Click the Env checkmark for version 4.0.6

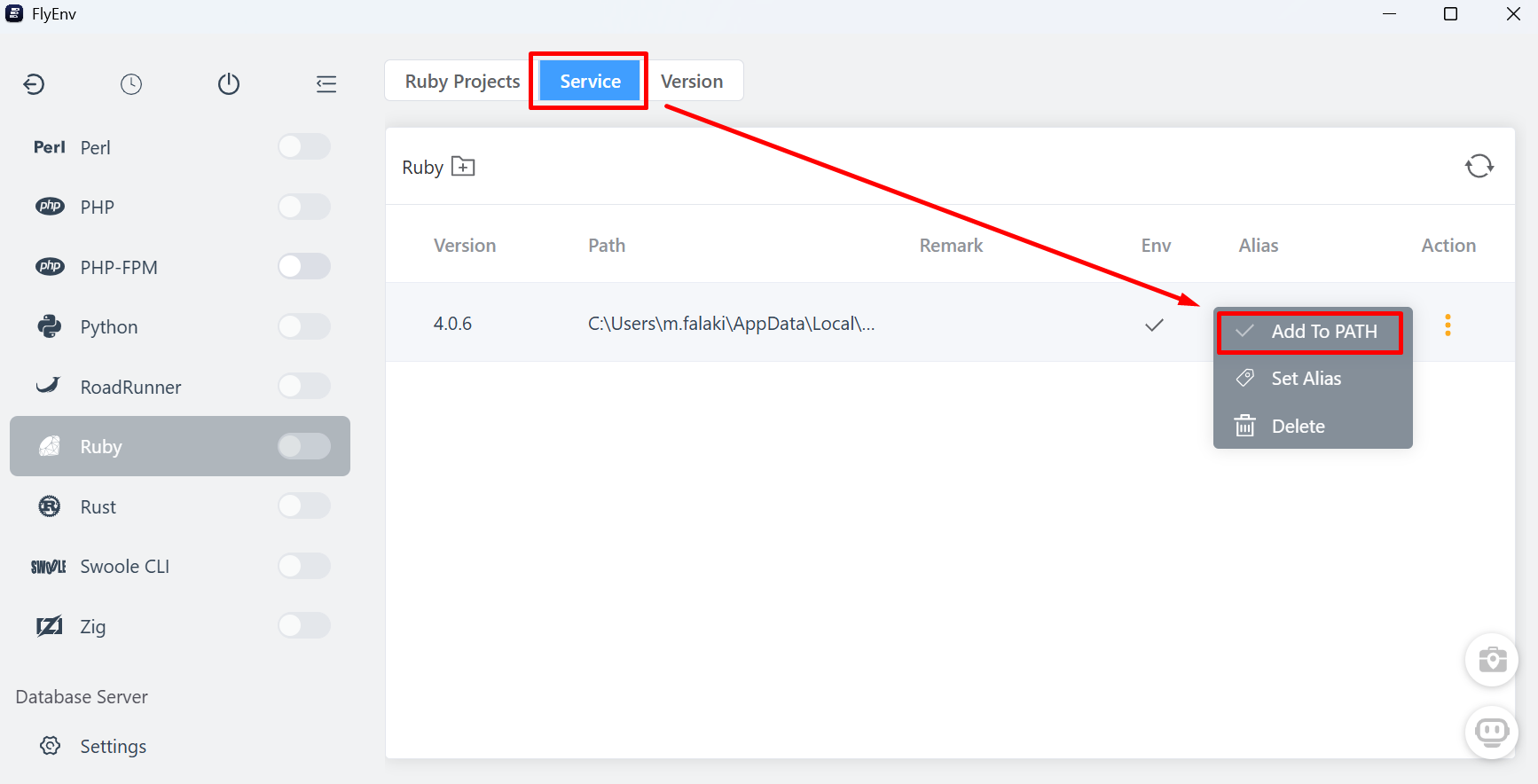[1154, 325]
